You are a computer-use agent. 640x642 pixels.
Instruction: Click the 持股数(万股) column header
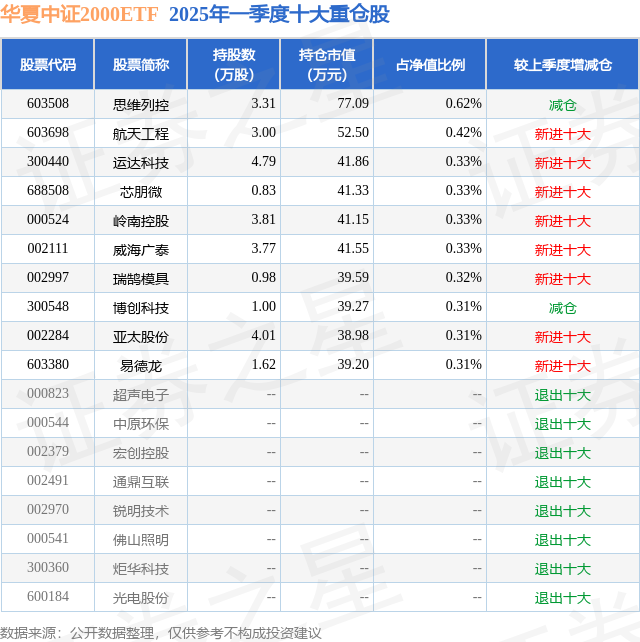click(234, 64)
